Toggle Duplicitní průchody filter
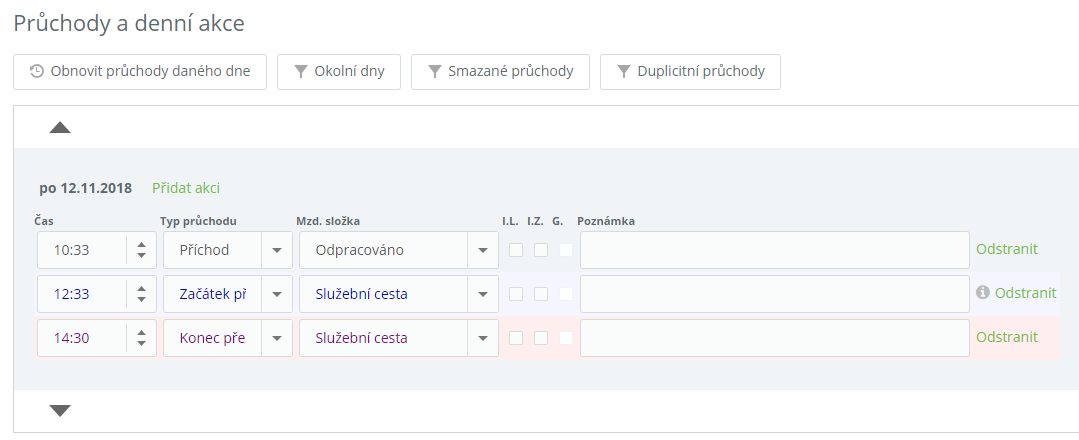 pyautogui.click(x=690, y=72)
